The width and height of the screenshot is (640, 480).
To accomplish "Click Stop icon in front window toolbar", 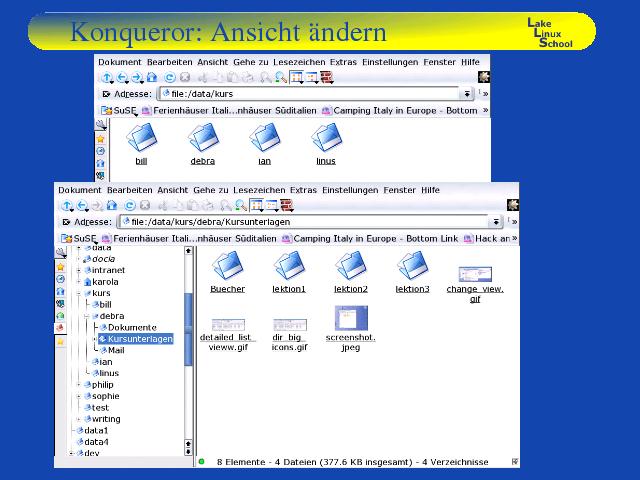I will pyautogui.click(x=144, y=205).
